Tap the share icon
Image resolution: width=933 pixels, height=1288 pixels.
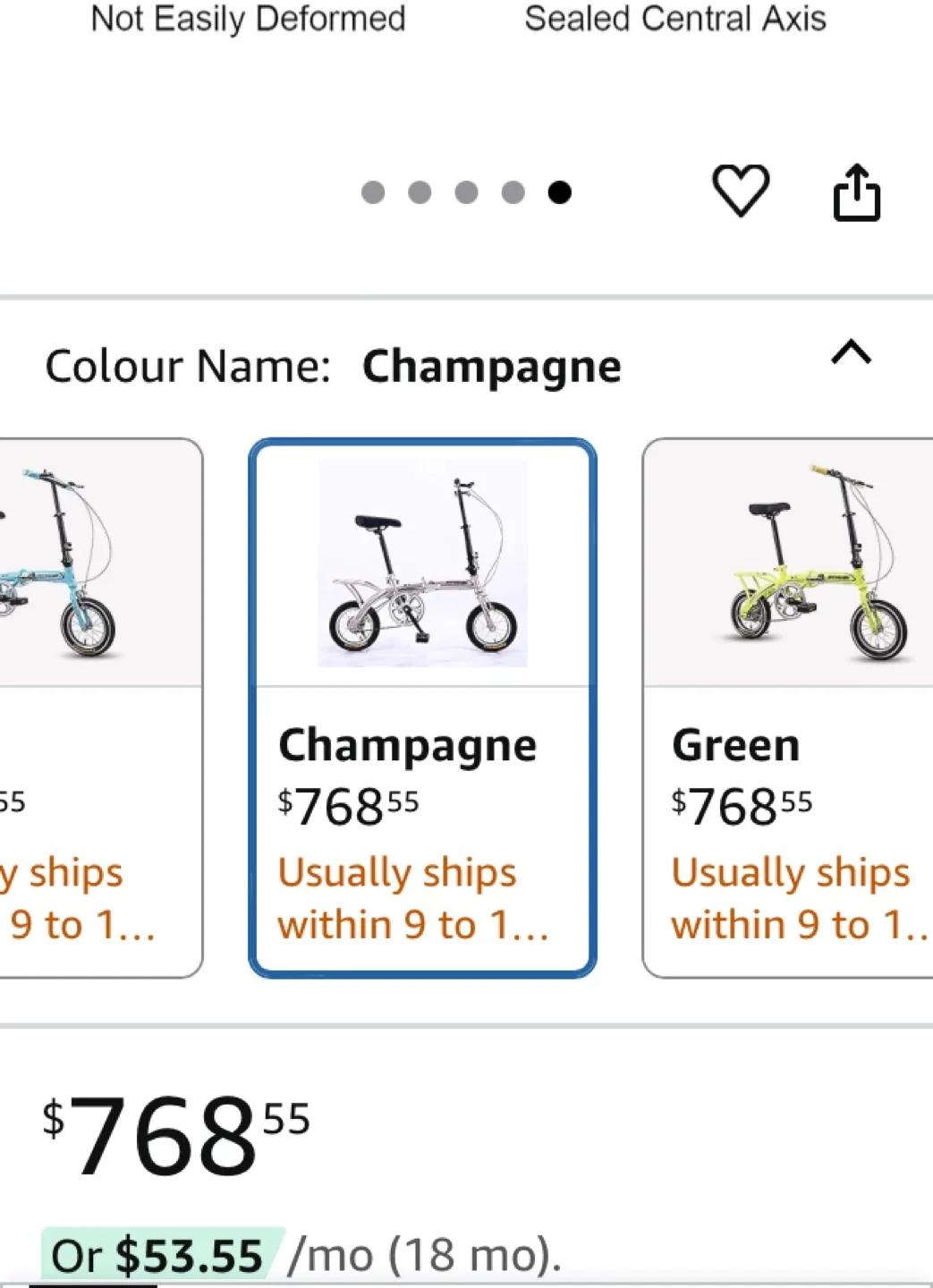(856, 192)
